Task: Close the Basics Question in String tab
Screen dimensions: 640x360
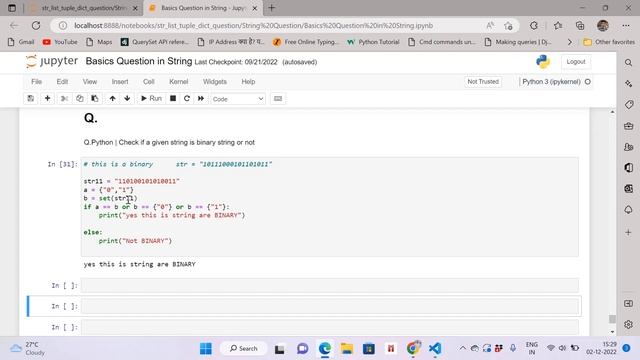Action: tap(255, 8)
